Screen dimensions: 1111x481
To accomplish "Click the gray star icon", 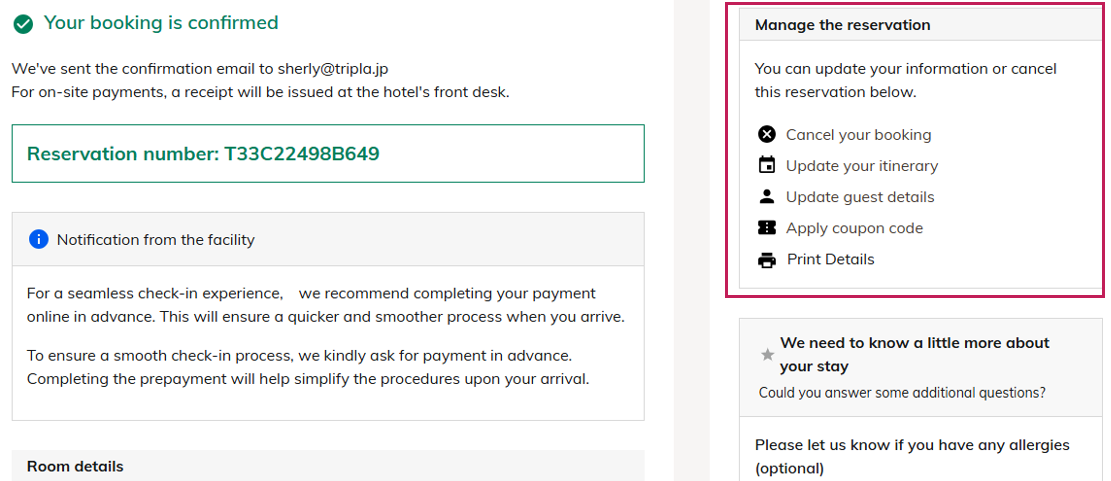I will click(767, 354).
